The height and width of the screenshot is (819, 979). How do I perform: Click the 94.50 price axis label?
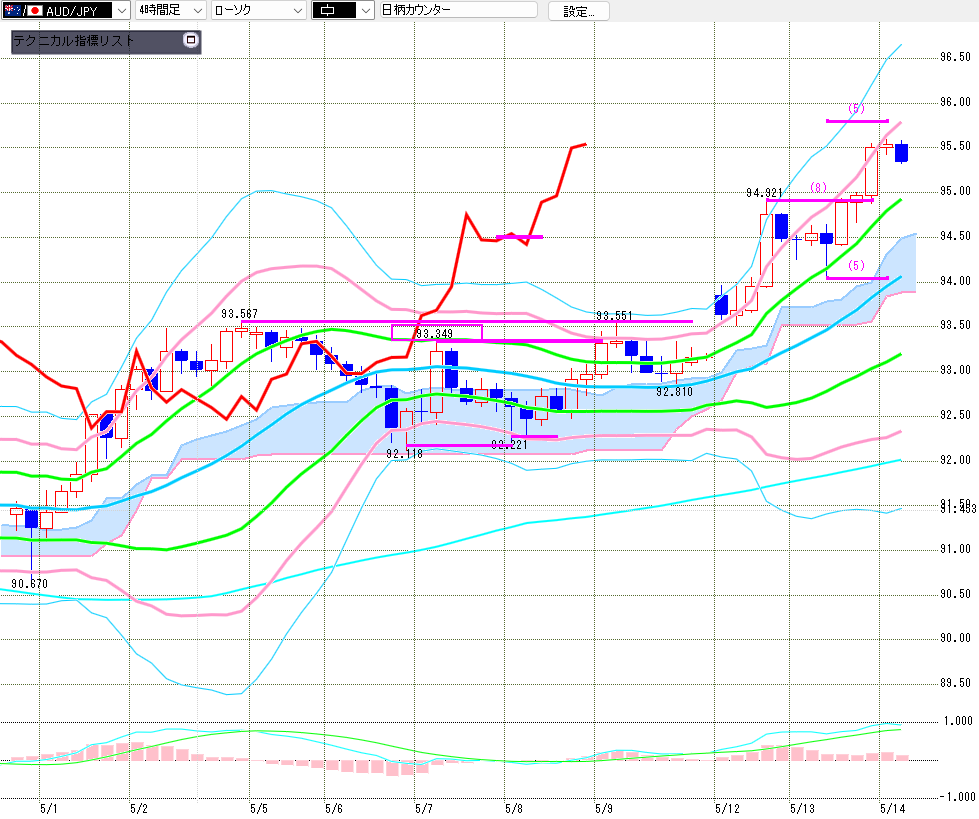[x=955, y=236]
